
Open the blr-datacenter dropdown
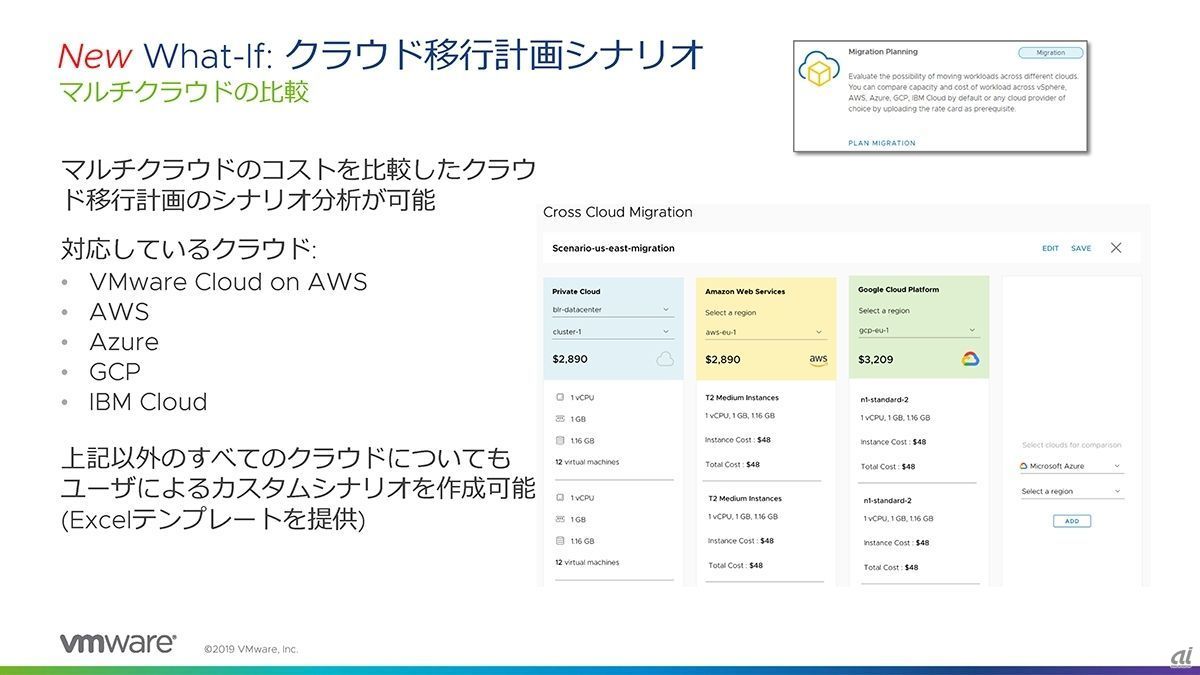point(612,310)
